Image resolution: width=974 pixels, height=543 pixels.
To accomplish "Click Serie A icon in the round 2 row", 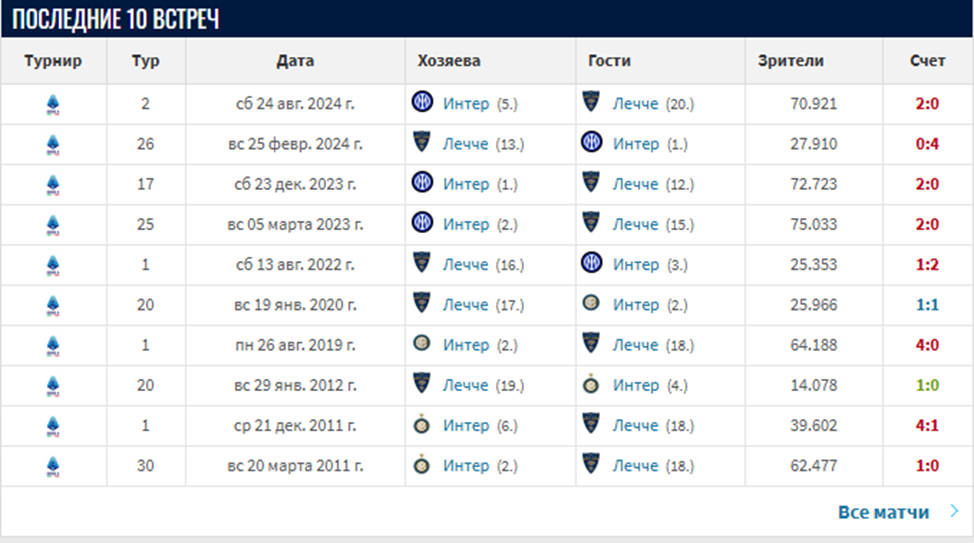I will pyautogui.click(x=53, y=104).
